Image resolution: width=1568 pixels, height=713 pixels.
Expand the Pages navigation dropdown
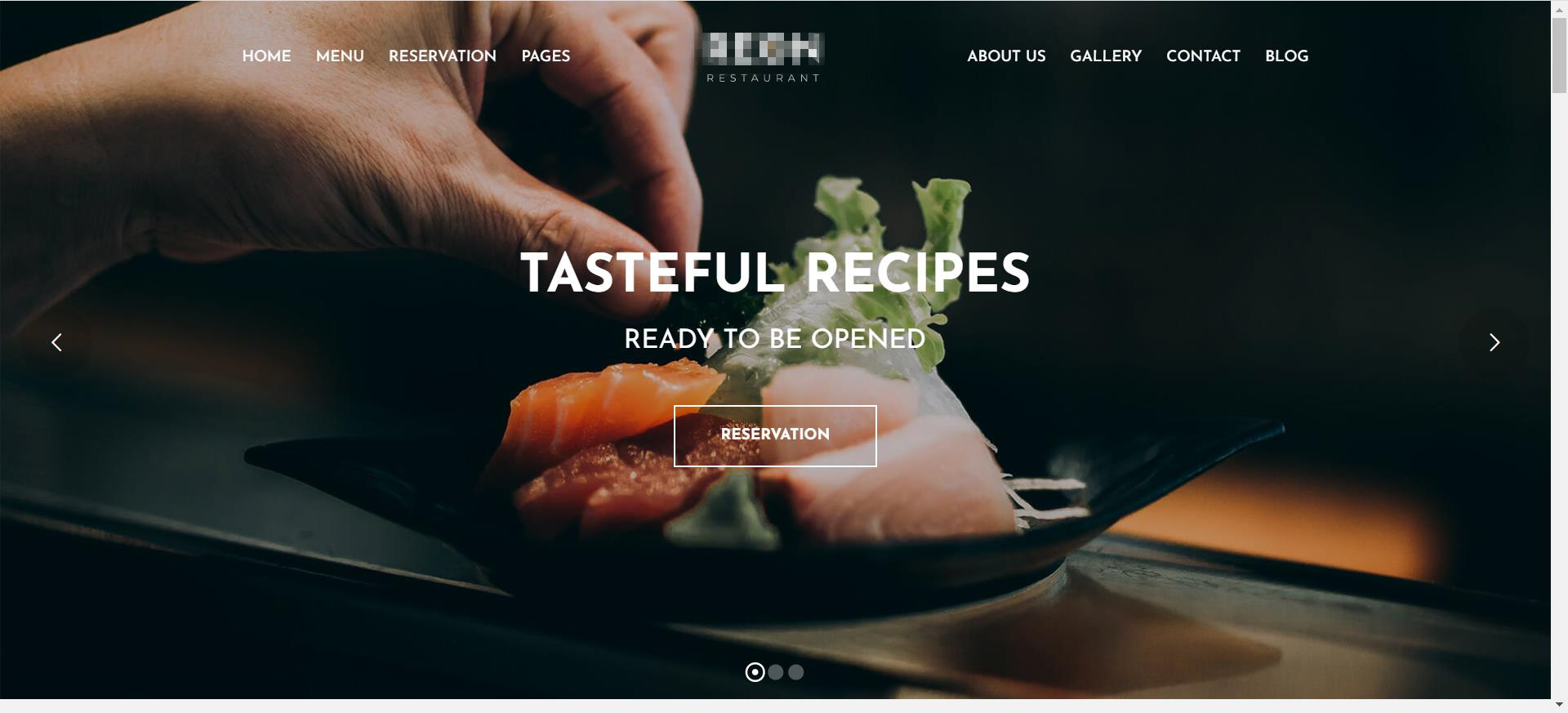546,56
